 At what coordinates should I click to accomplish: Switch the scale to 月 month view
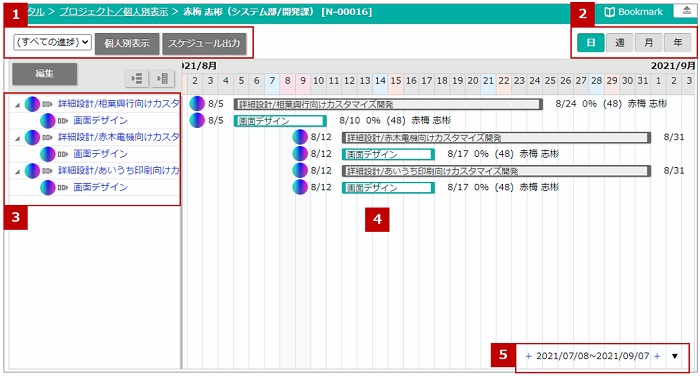click(649, 43)
